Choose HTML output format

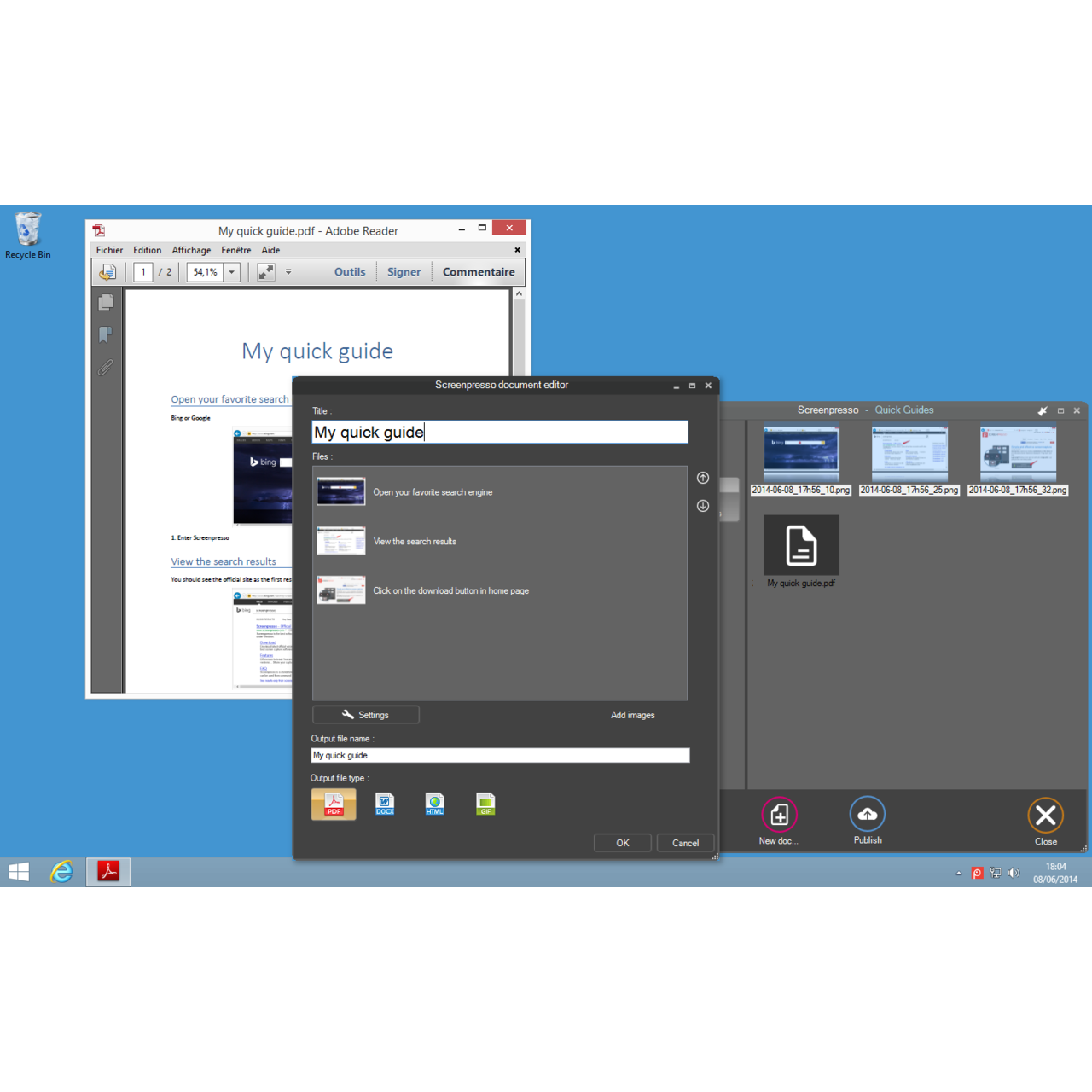tap(435, 804)
